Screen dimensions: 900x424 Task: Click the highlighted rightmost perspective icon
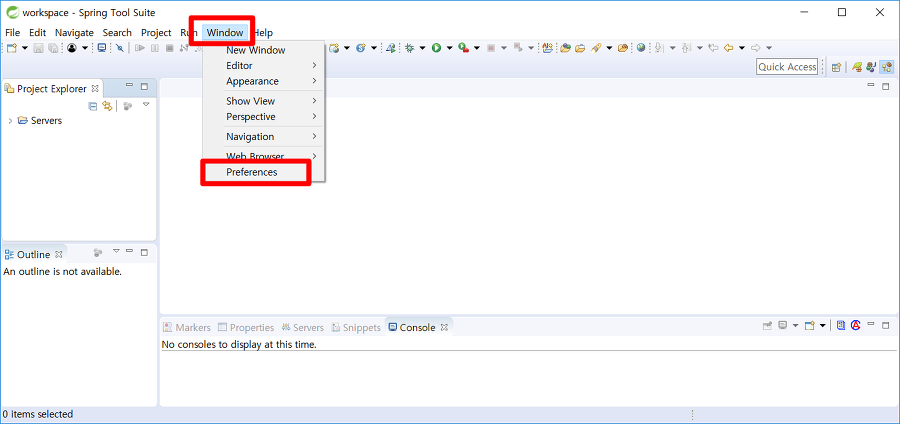(x=886, y=67)
